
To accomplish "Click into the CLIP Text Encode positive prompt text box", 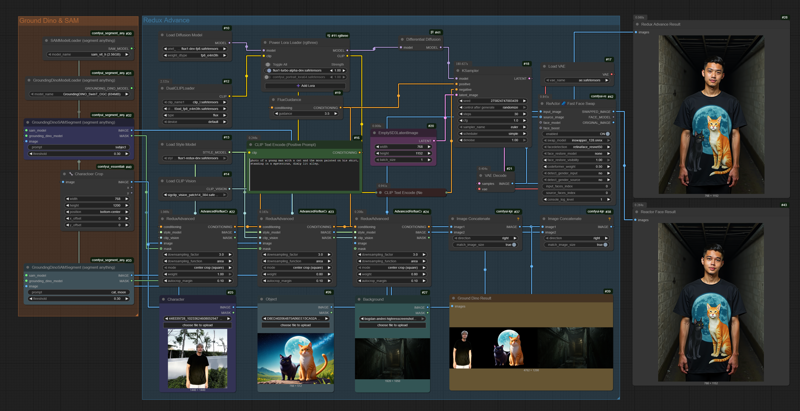I will [x=304, y=173].
